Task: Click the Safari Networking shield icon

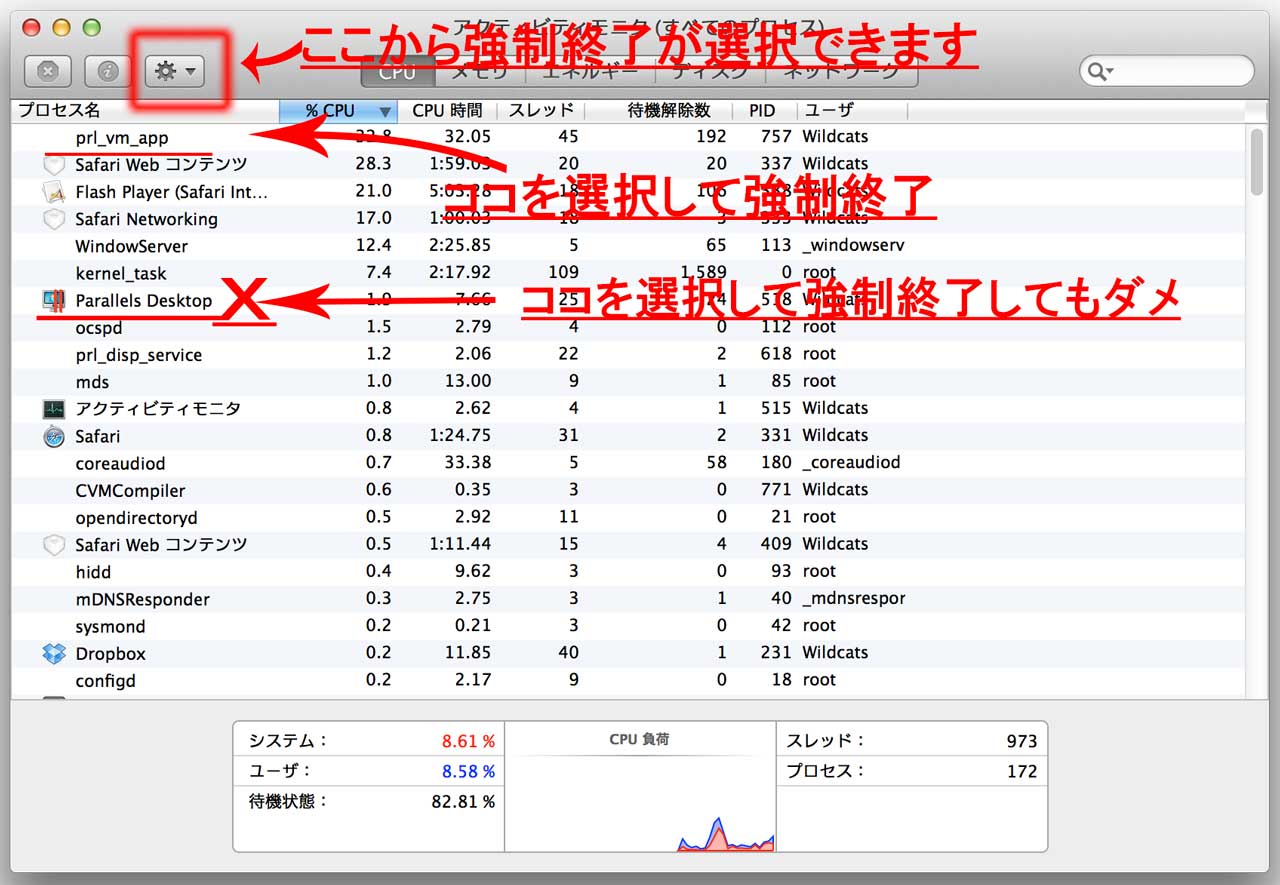Action: click(54, 218)
